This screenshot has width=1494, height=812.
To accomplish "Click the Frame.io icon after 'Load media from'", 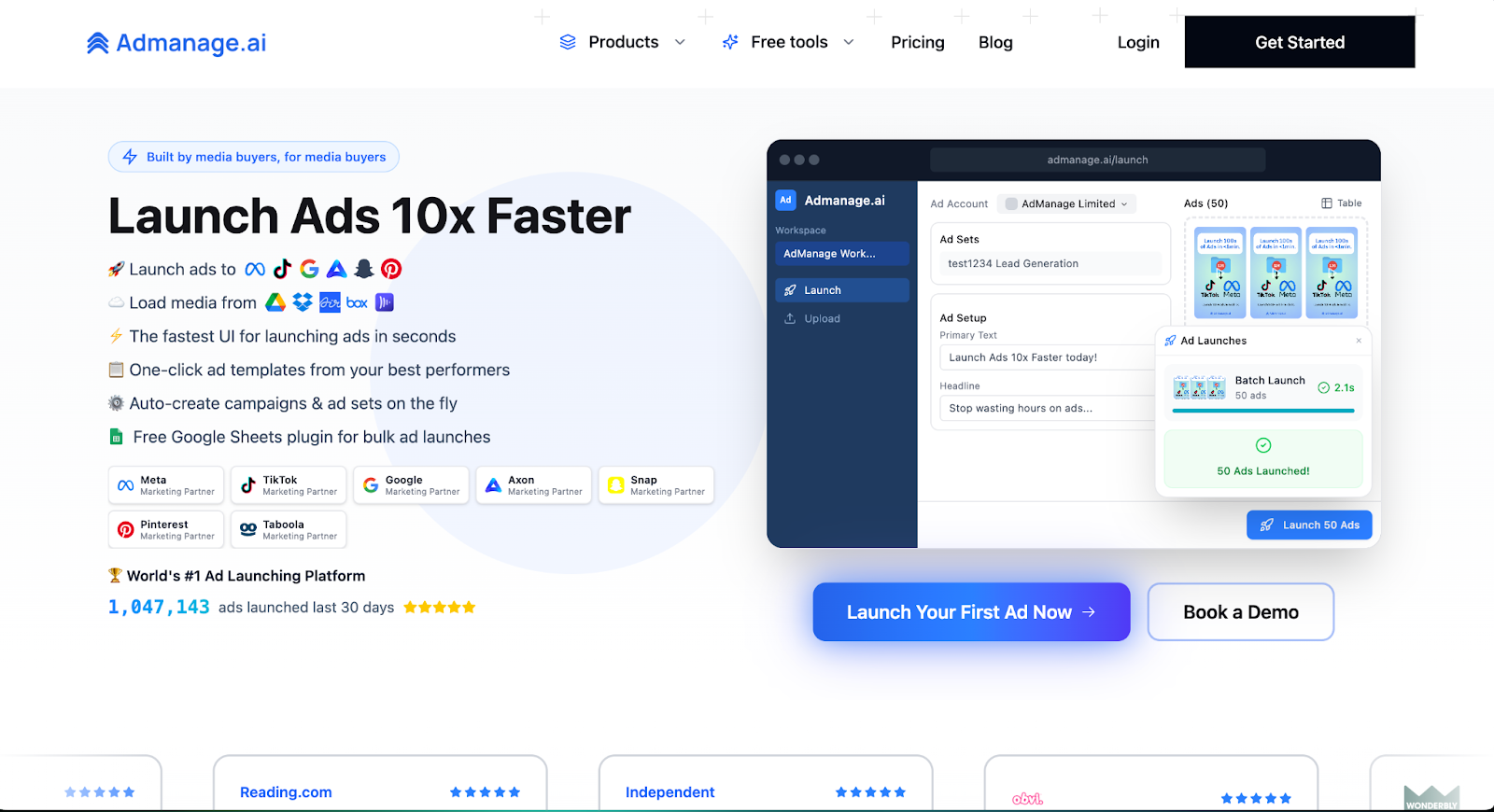I will click(x=330, y=302).
